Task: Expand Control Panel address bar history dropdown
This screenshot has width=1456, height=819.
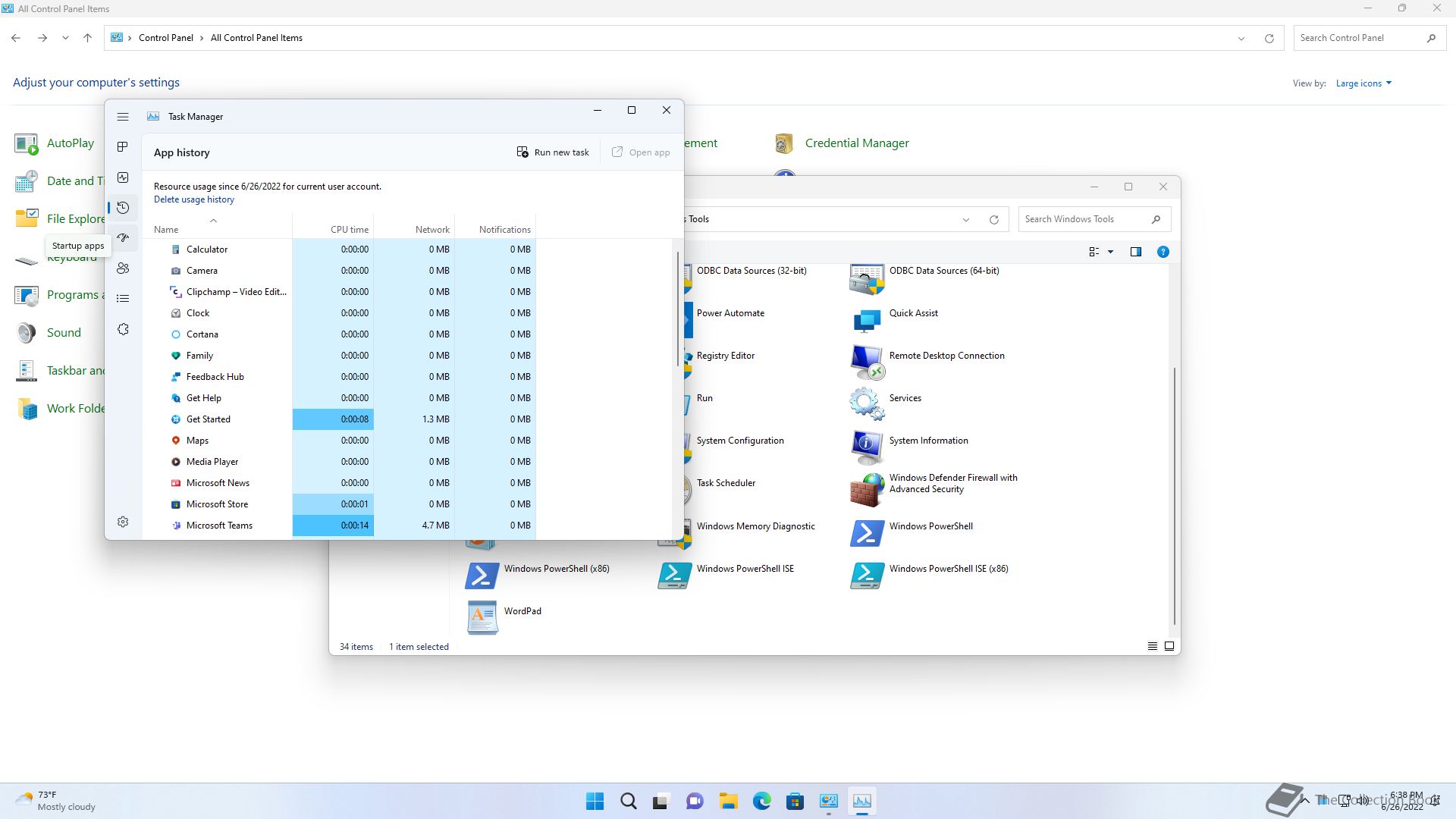Action: [1241, 38]
